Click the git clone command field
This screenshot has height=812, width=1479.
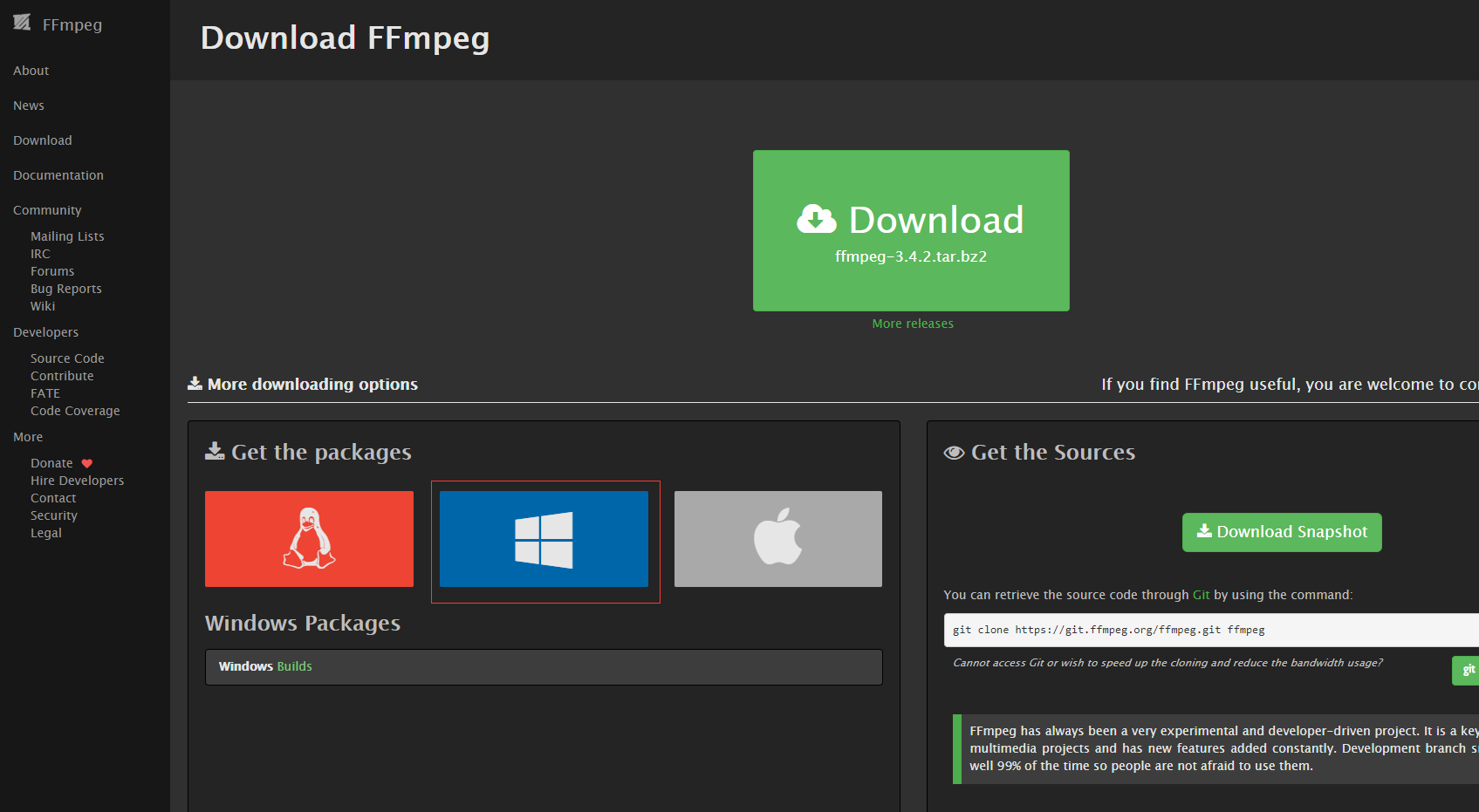(1211, 630)
